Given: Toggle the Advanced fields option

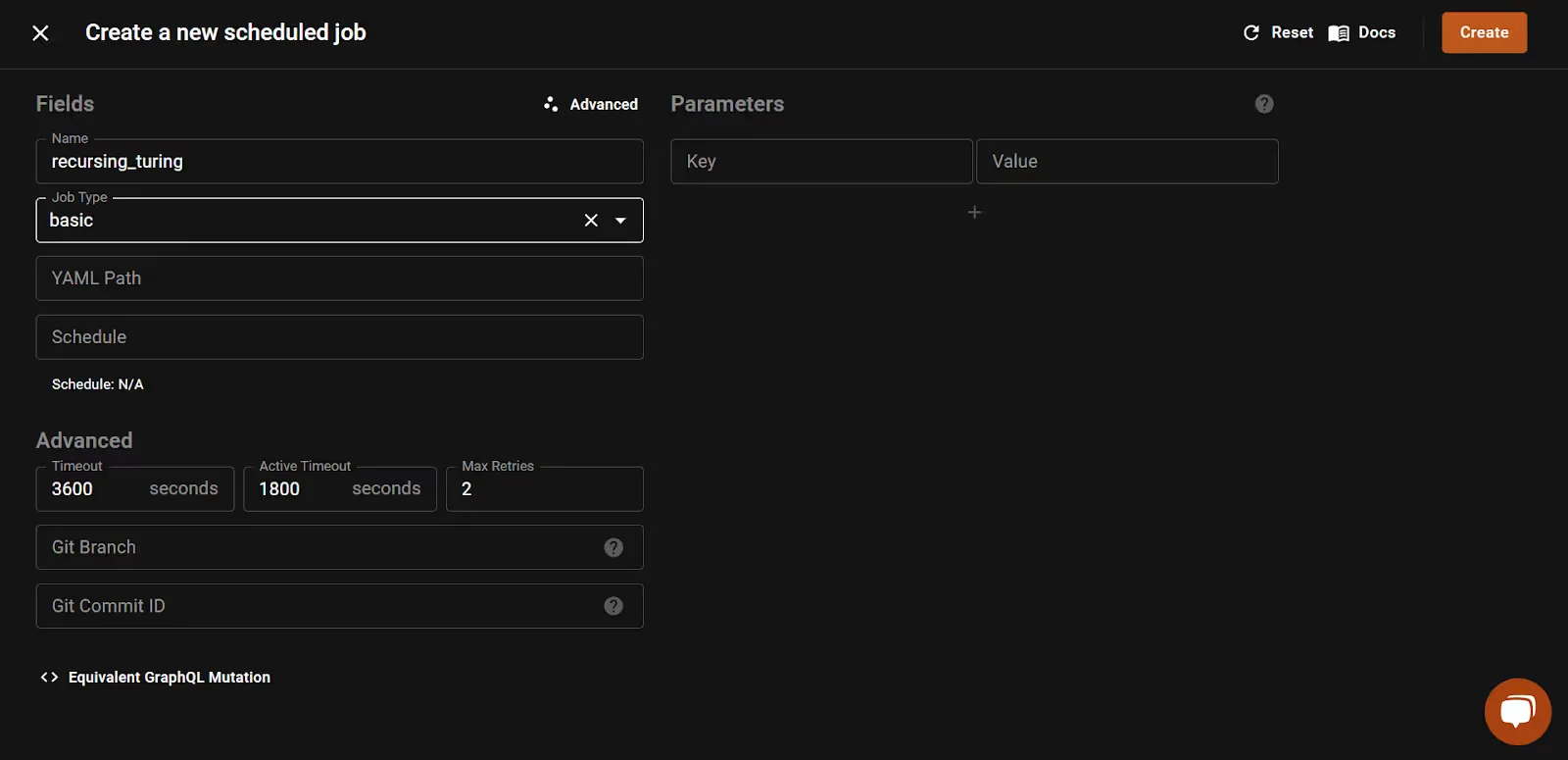Looking at the screenshot, I should tap(591, 104).
